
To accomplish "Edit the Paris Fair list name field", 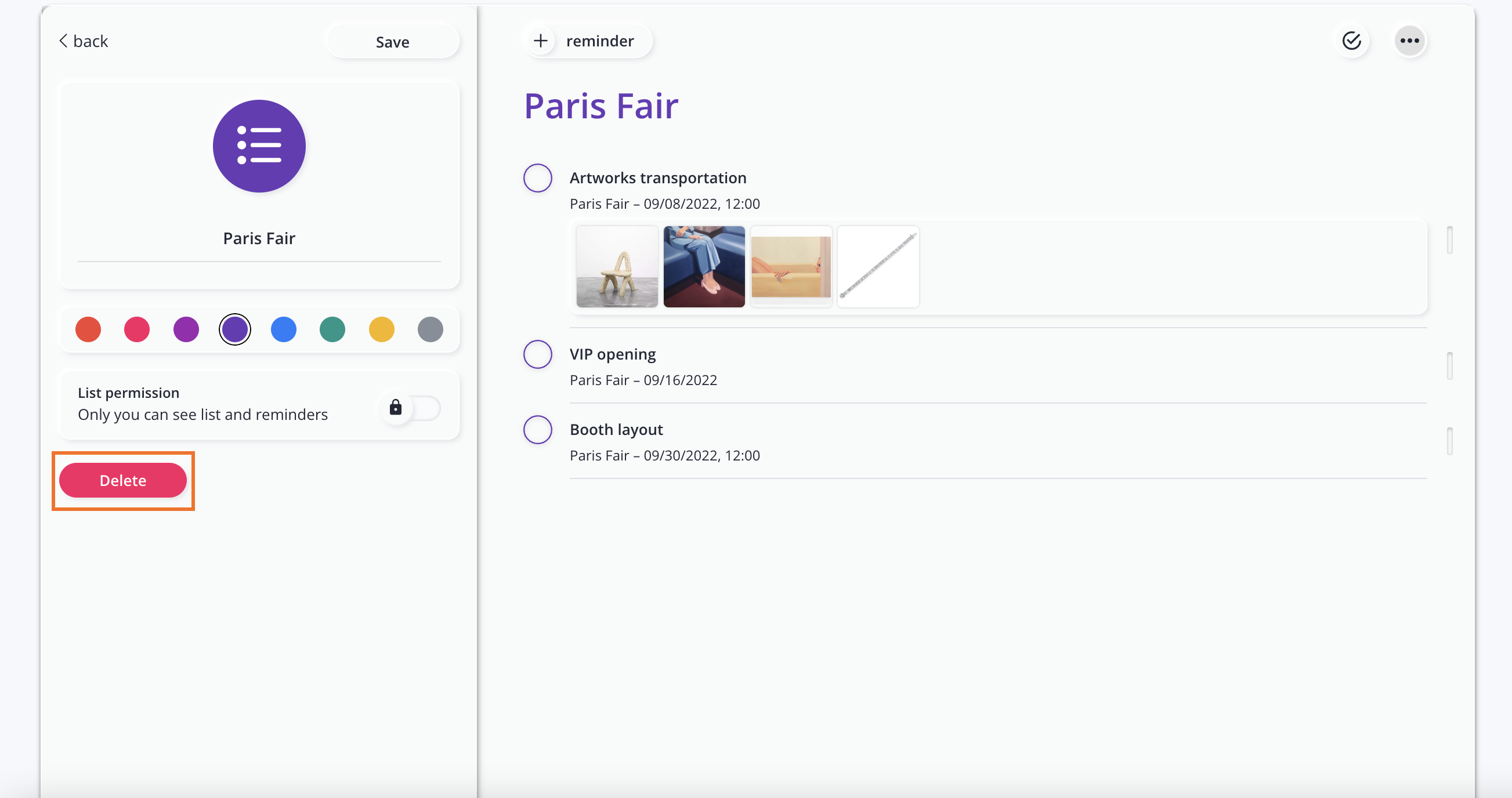I will tap(259, 239).
